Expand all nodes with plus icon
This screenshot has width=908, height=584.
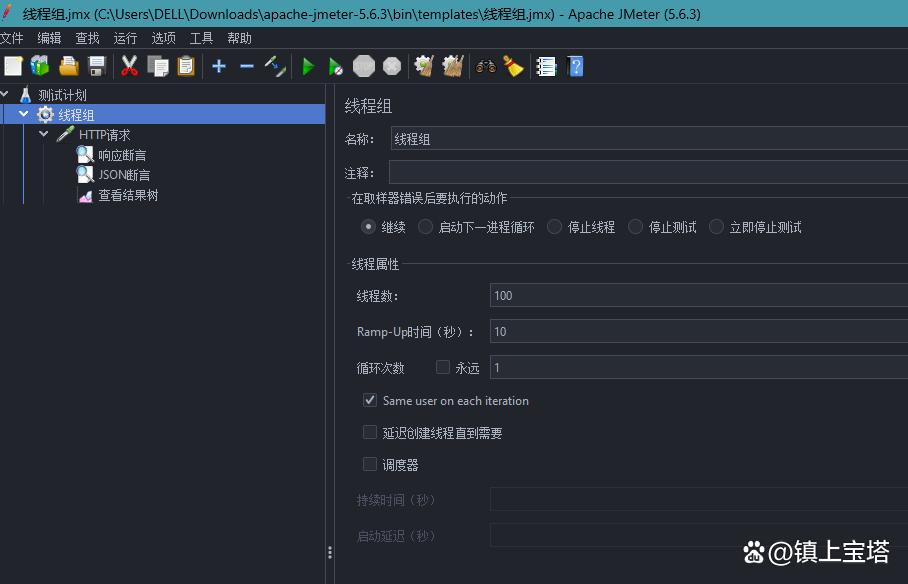tap(219, 66)
